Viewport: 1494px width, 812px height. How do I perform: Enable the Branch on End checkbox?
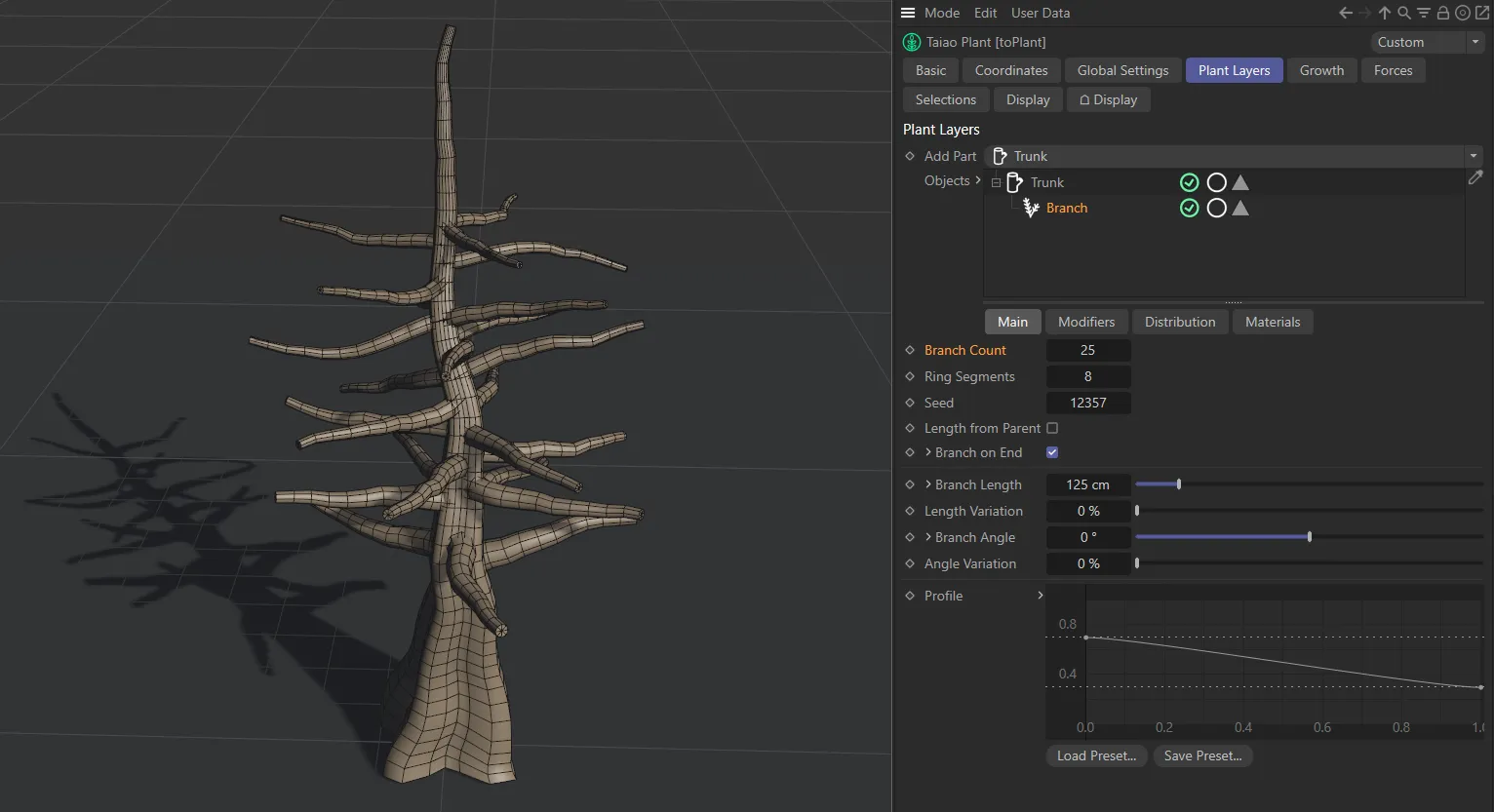[1051, 451]
